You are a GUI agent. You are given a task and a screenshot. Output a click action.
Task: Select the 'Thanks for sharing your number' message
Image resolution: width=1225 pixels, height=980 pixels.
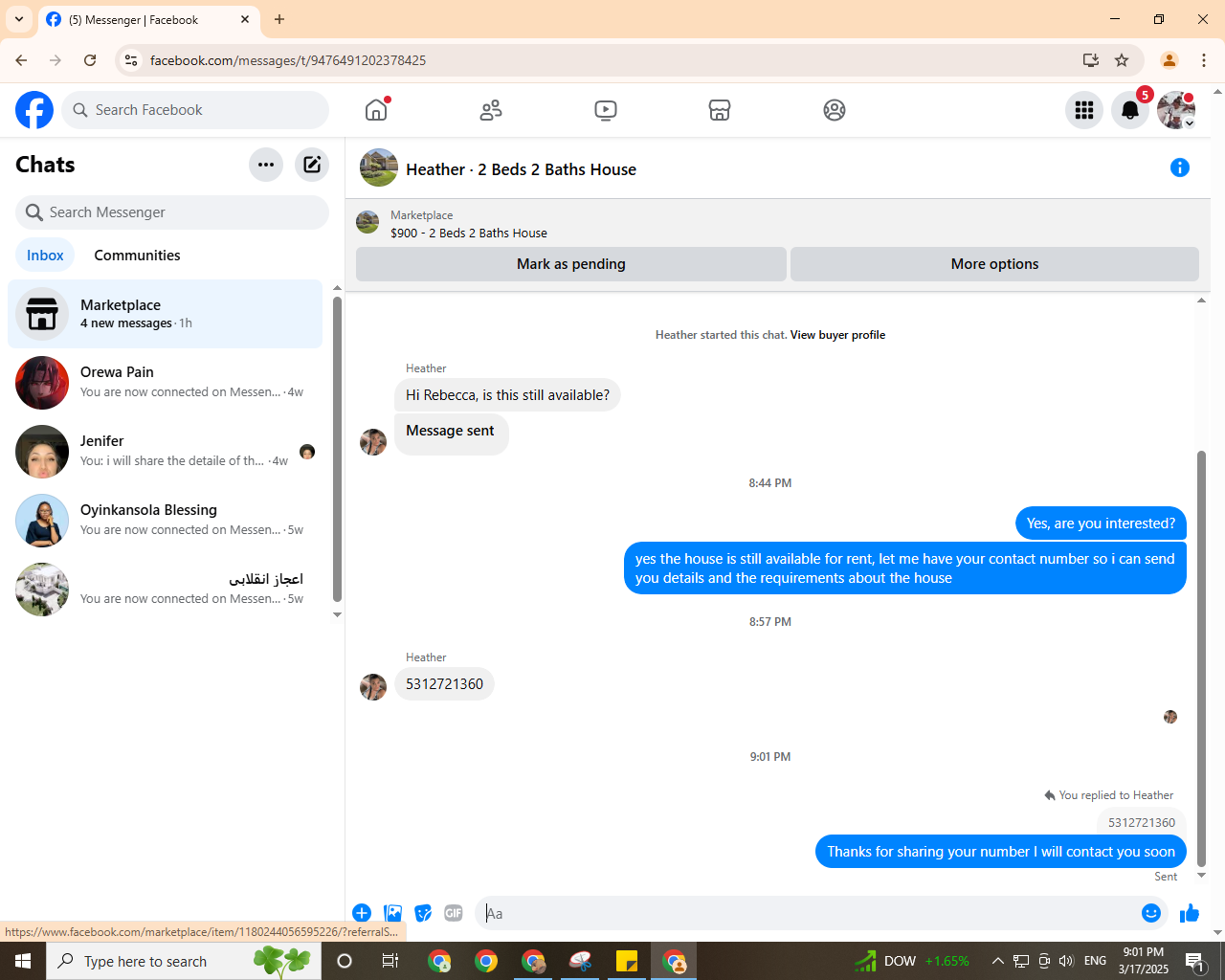(1001, 852)
